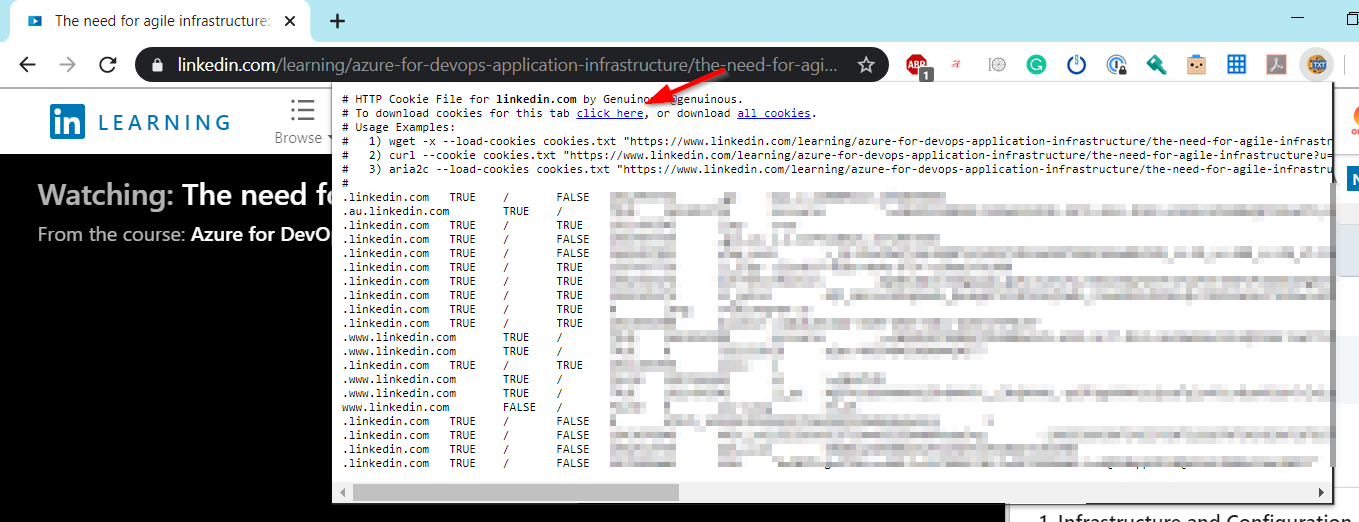
Task: Click the blue power-symbol extension icon
Action: click(1076, 65)
